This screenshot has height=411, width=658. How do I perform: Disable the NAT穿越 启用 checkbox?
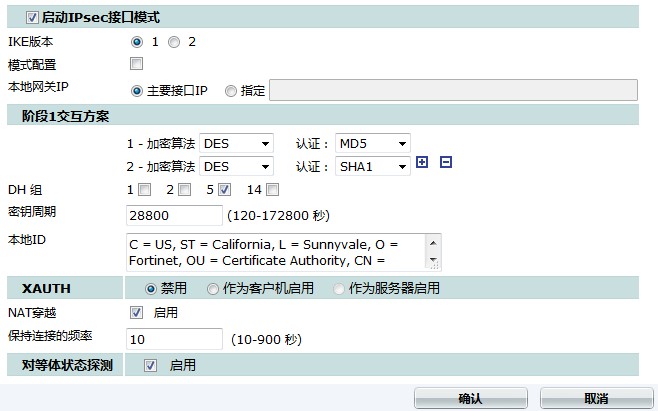tap(136, 313)
